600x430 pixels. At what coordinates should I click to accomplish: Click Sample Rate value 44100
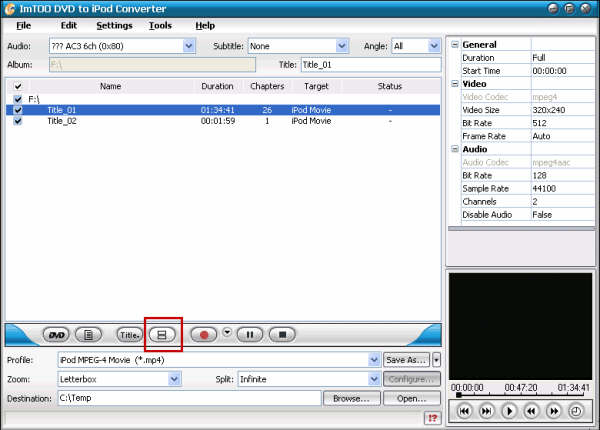coord(544,189)
